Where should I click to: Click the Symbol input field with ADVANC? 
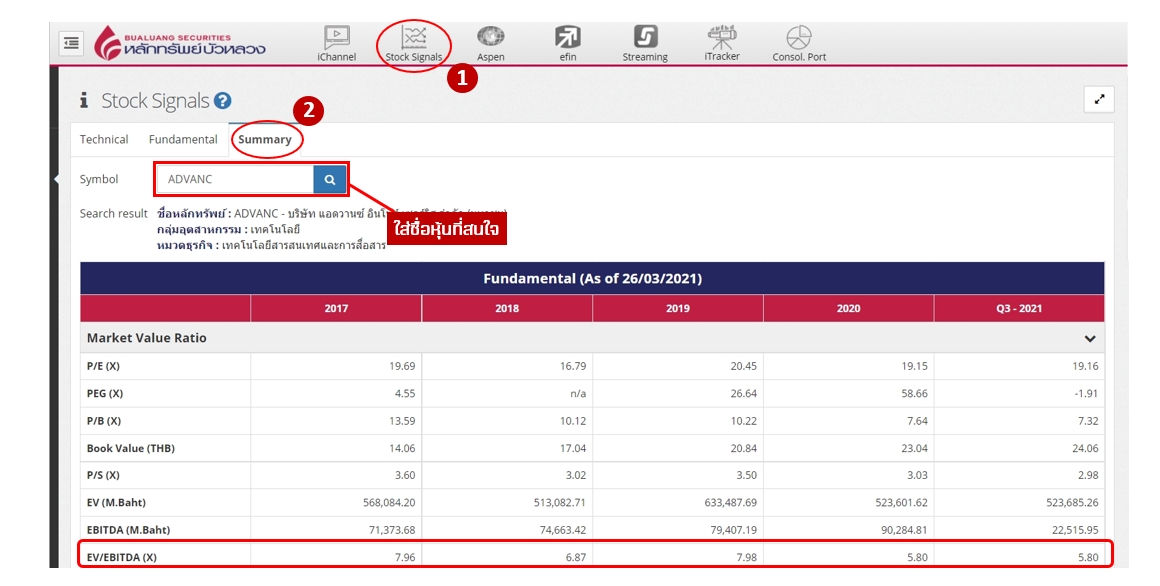pyautogui.click(x=235, y=179)
